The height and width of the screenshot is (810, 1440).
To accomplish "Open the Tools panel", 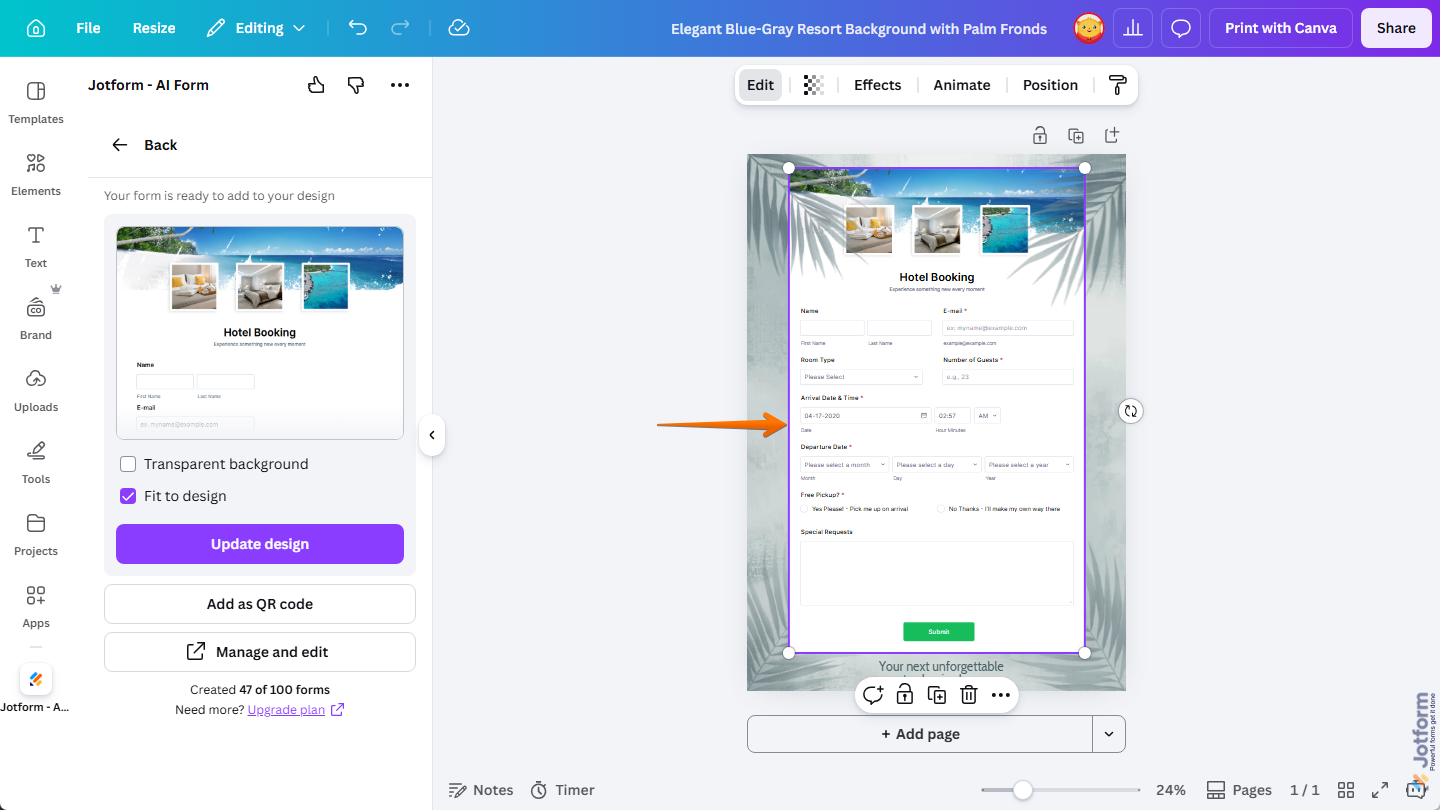I will point(36,463).
